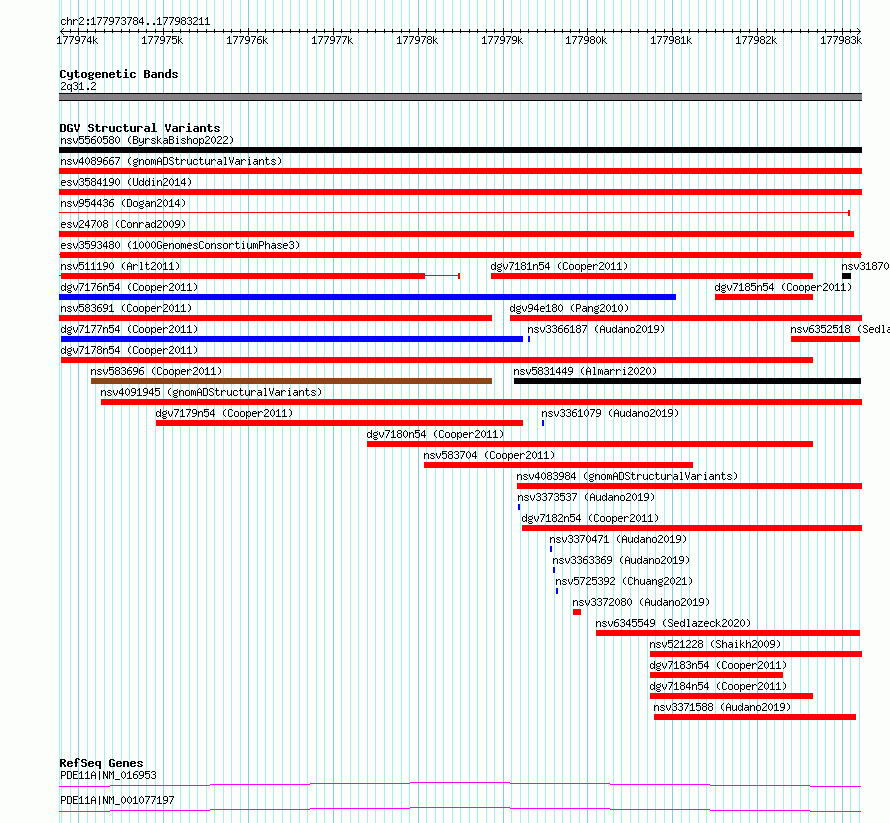Viewport: 890px width, 823px height.
Task: Select the red nsv3371588 variant bar
Action: point(755,717)
